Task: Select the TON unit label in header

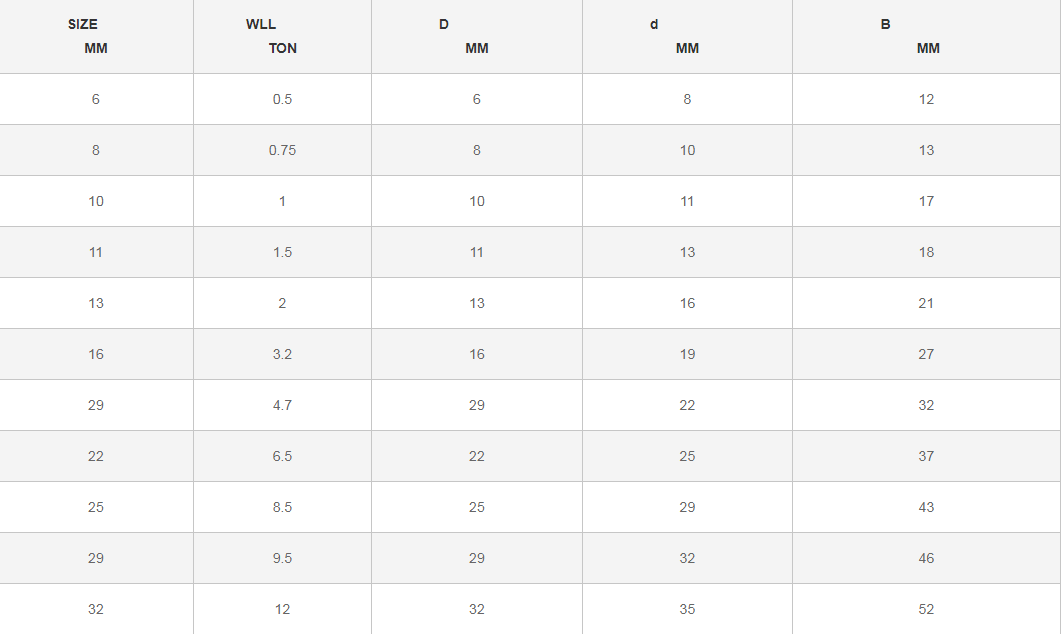Action: click(283, 48)
